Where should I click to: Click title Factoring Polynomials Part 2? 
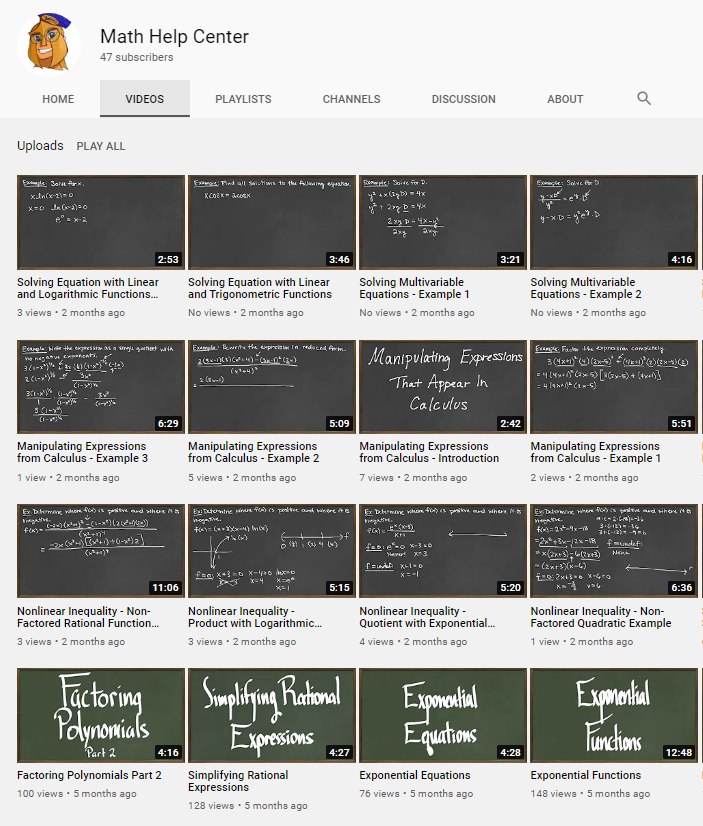coord(89,775)
